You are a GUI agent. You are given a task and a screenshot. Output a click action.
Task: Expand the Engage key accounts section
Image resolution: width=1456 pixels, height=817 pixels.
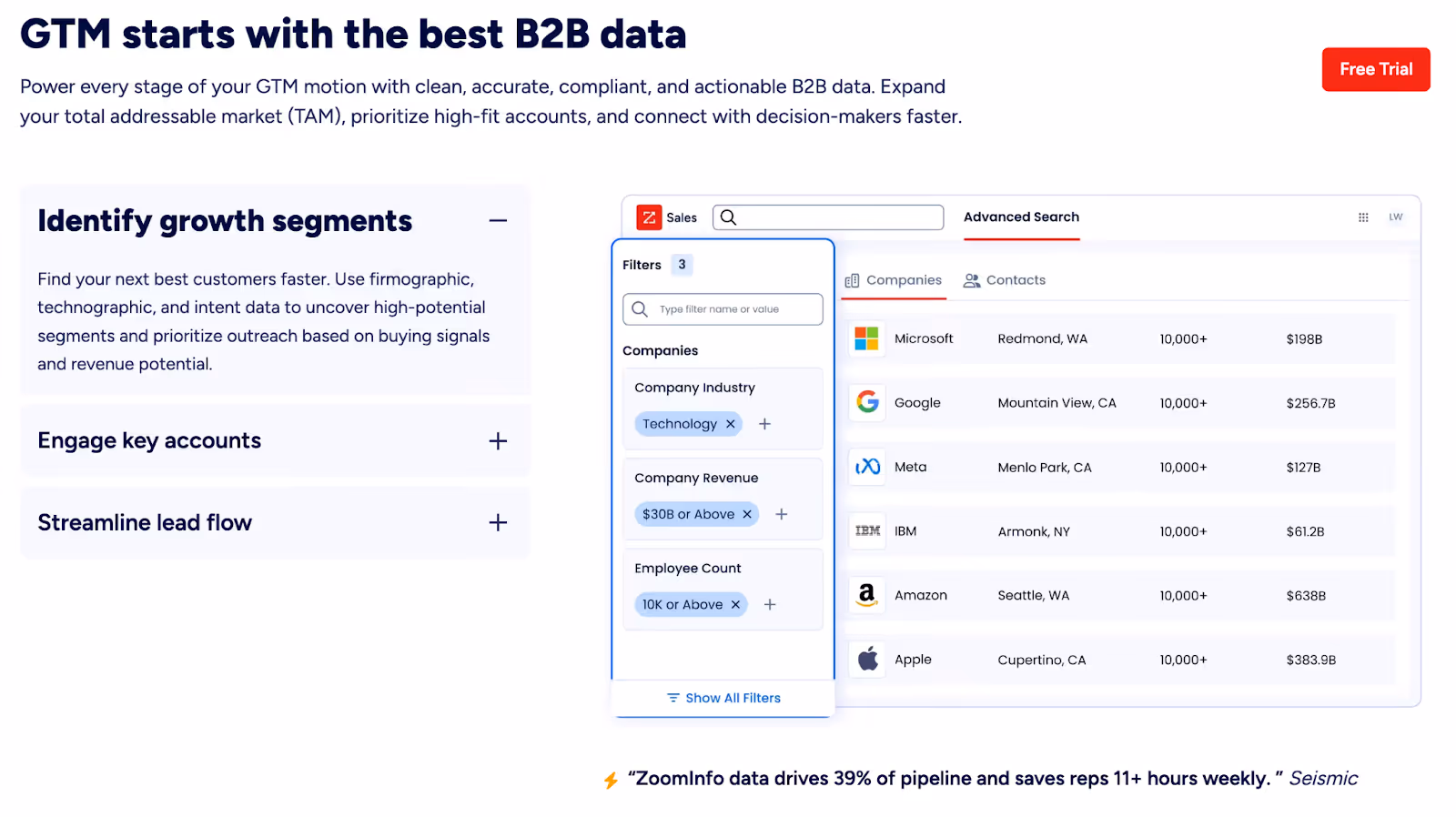[498, 441]
